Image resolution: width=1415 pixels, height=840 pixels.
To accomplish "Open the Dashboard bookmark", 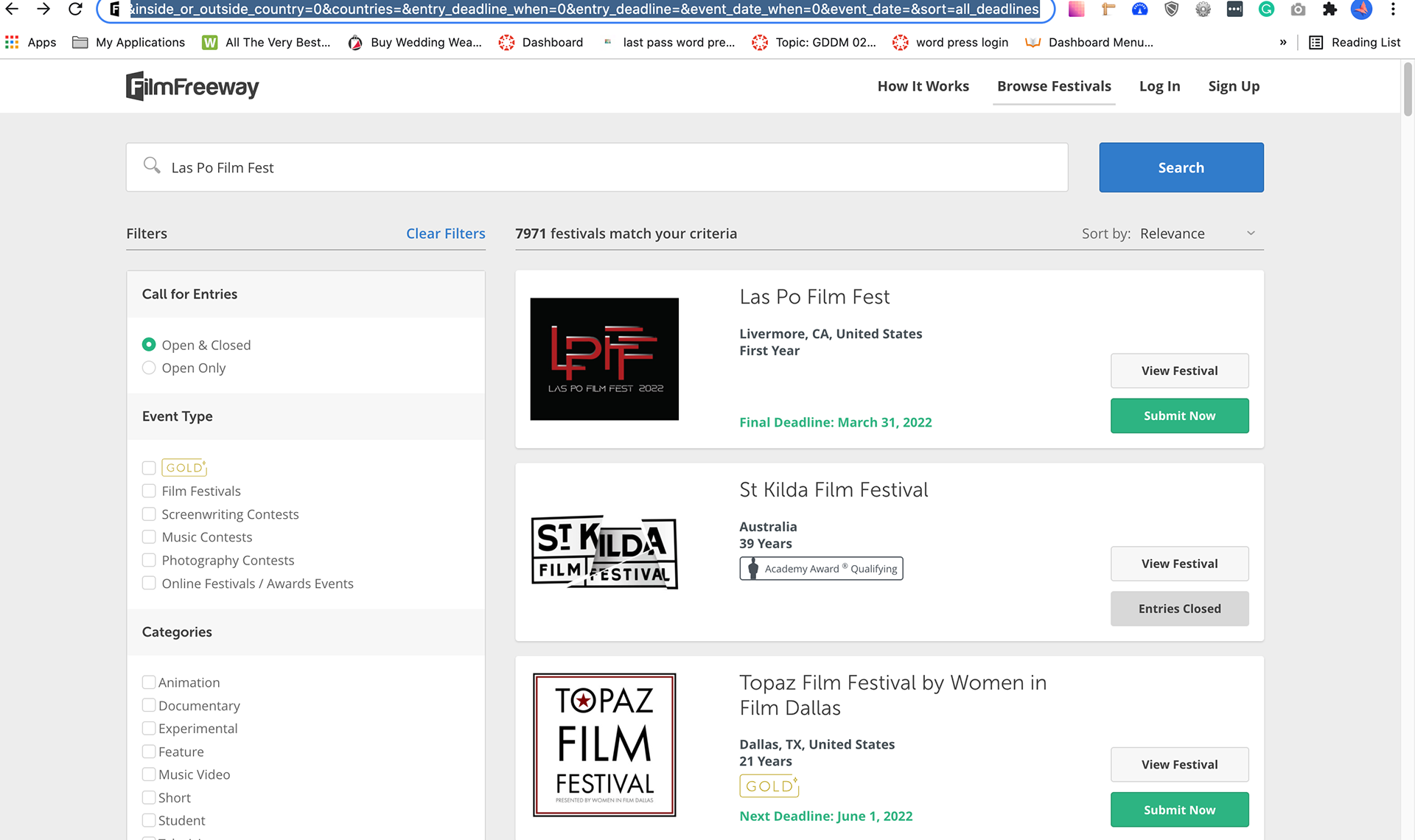I will click(x=541, y=42).
